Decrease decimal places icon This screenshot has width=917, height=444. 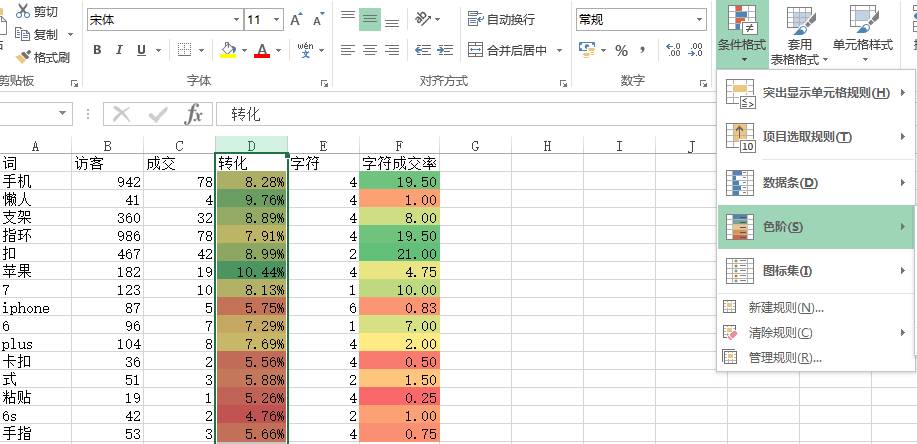[695, 50]
